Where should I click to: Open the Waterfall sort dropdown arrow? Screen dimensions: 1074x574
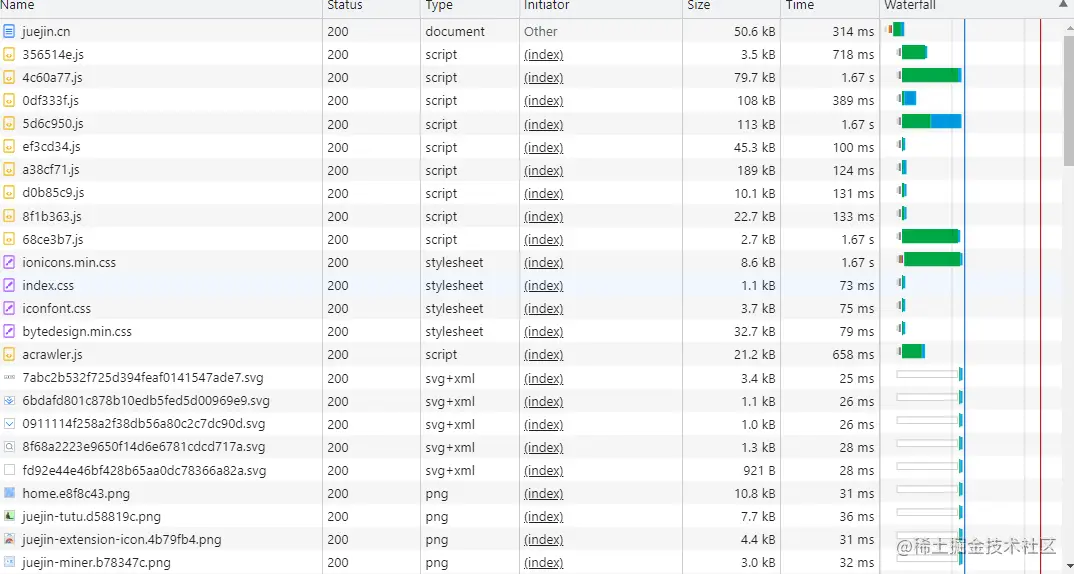1063,5
